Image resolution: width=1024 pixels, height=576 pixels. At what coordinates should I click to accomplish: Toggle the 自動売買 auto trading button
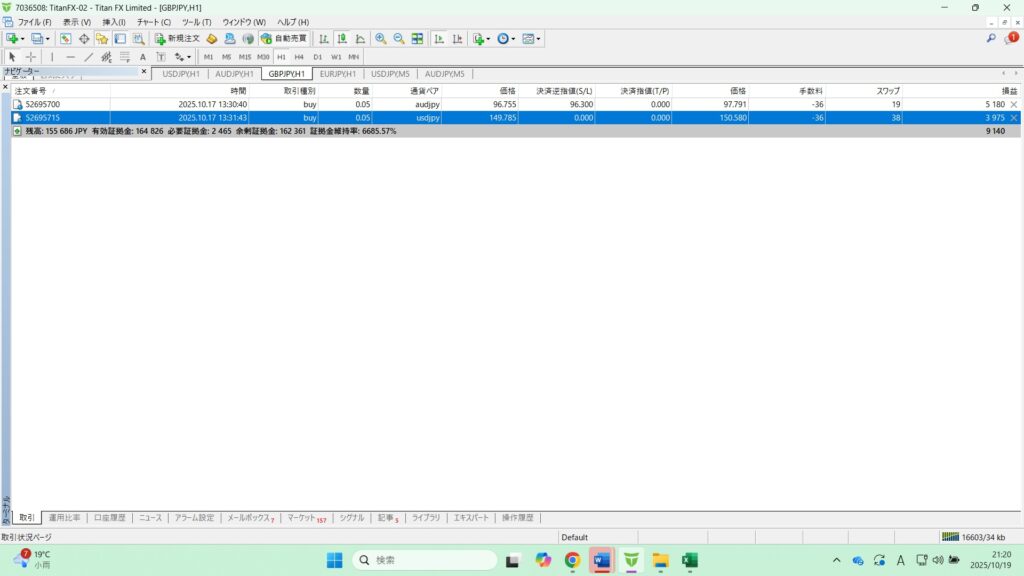pos(283,39)
